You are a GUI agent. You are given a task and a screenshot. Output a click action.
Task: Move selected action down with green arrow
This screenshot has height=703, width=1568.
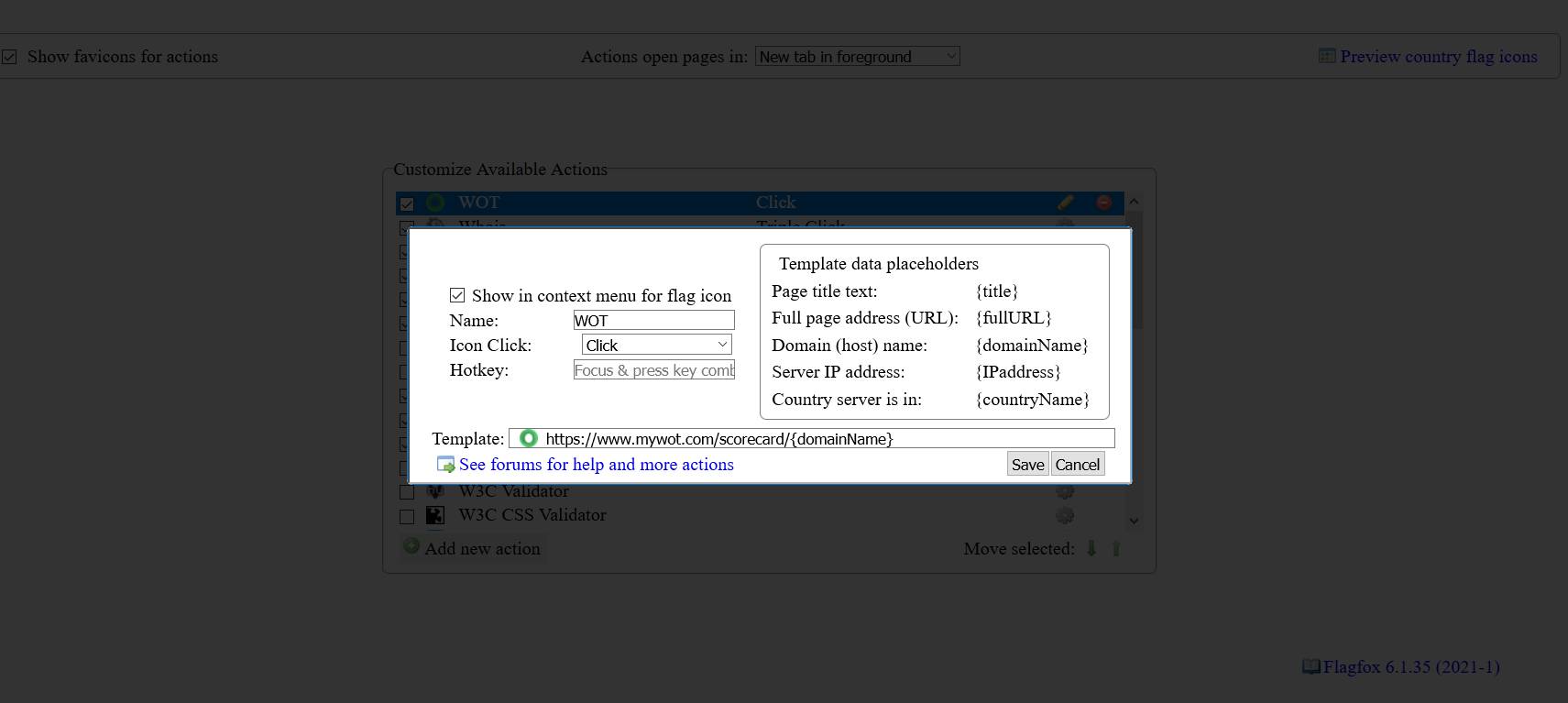tap(1091, 548)
